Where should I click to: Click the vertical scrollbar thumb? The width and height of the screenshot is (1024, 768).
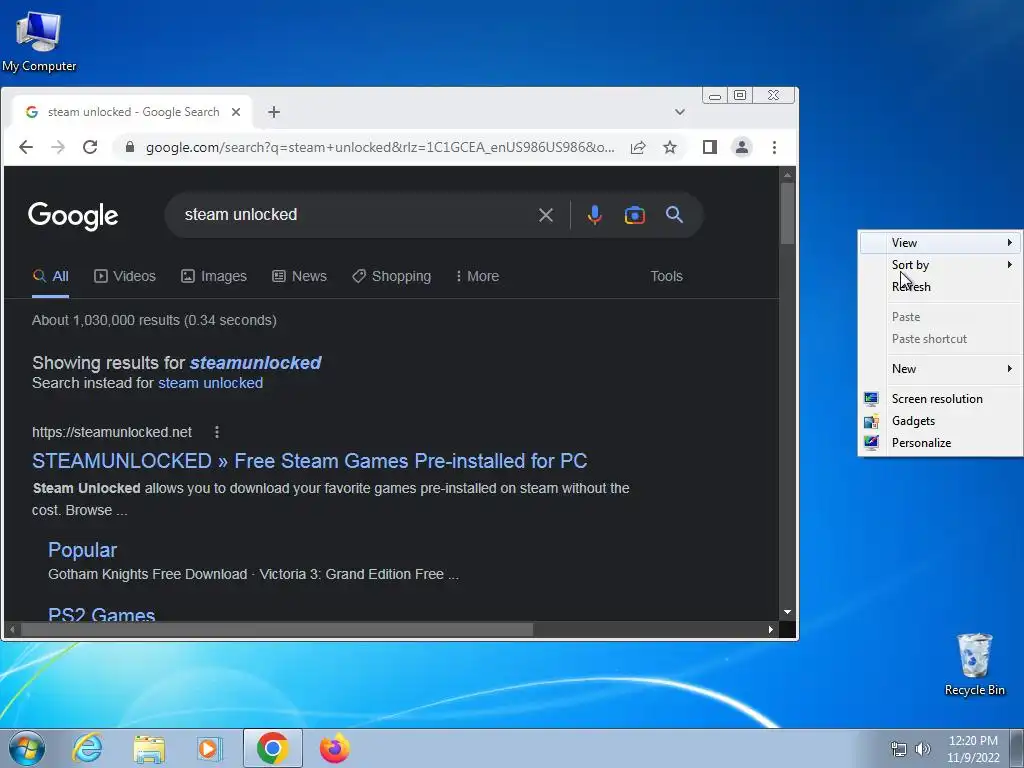click(787, 214)
